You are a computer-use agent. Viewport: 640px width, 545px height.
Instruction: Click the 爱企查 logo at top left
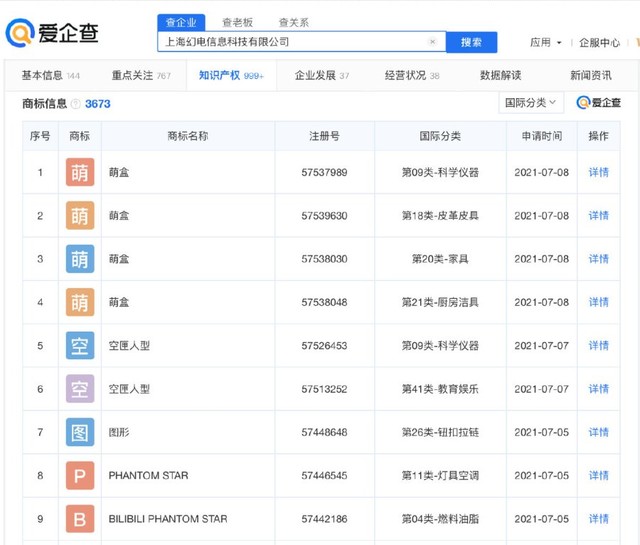point(52,33)
